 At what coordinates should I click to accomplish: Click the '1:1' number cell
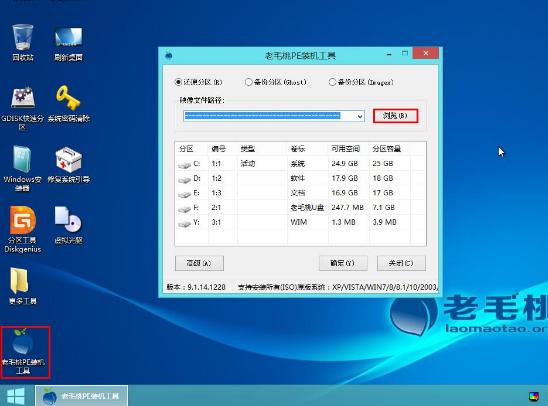216,164
